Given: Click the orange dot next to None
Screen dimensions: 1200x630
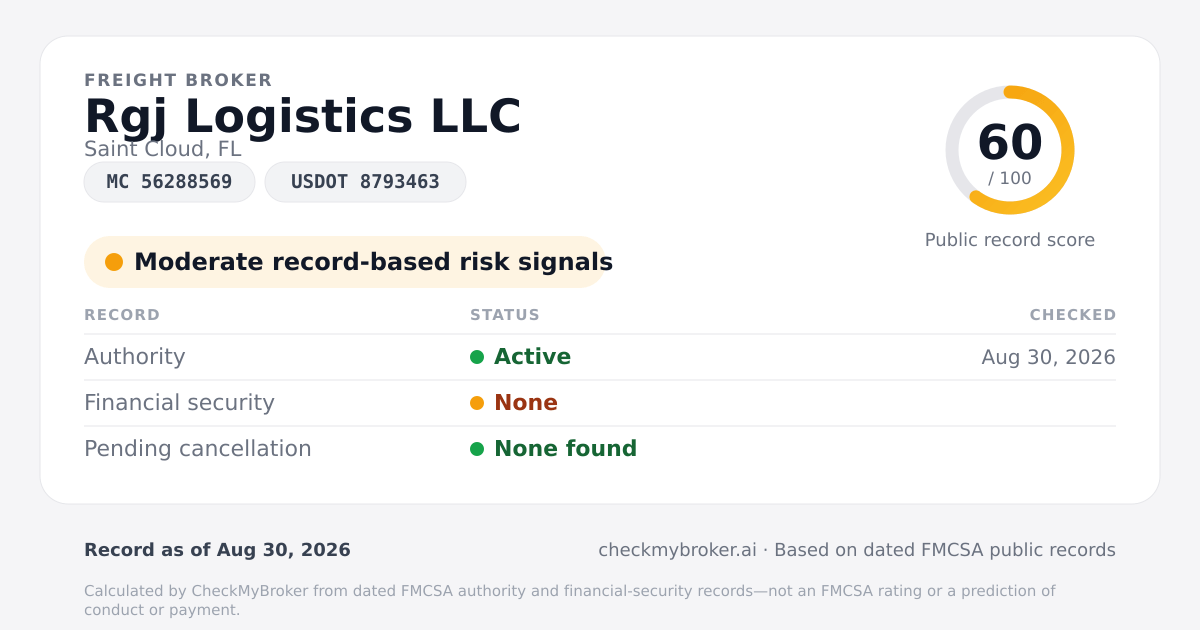Looking at the screenshot, I should click(x=477, y=403).
